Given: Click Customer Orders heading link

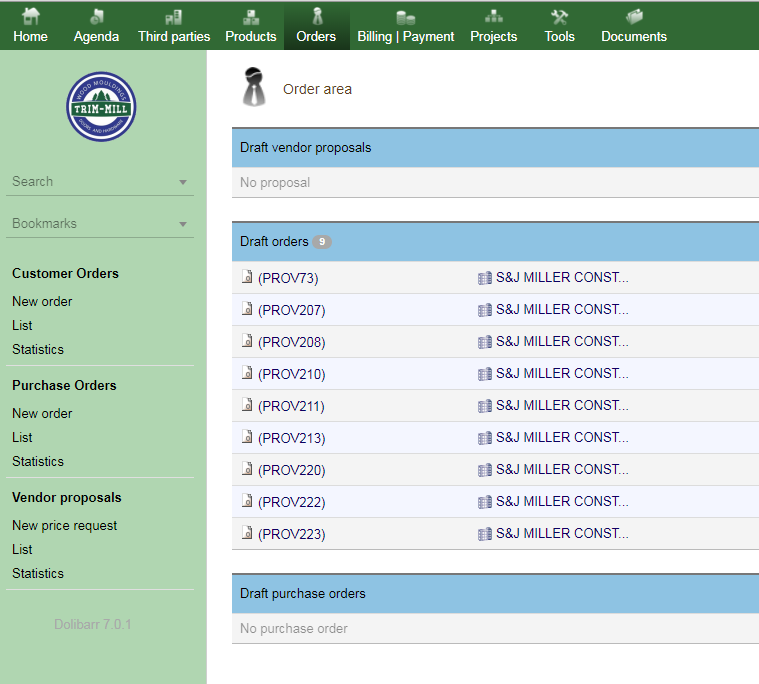Looking at the screenshot, I should (x=65, y=274).
